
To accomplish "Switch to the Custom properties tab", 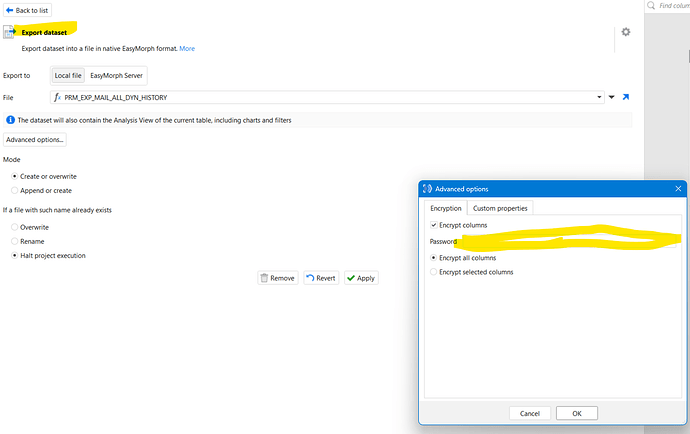I will (501, 208).
